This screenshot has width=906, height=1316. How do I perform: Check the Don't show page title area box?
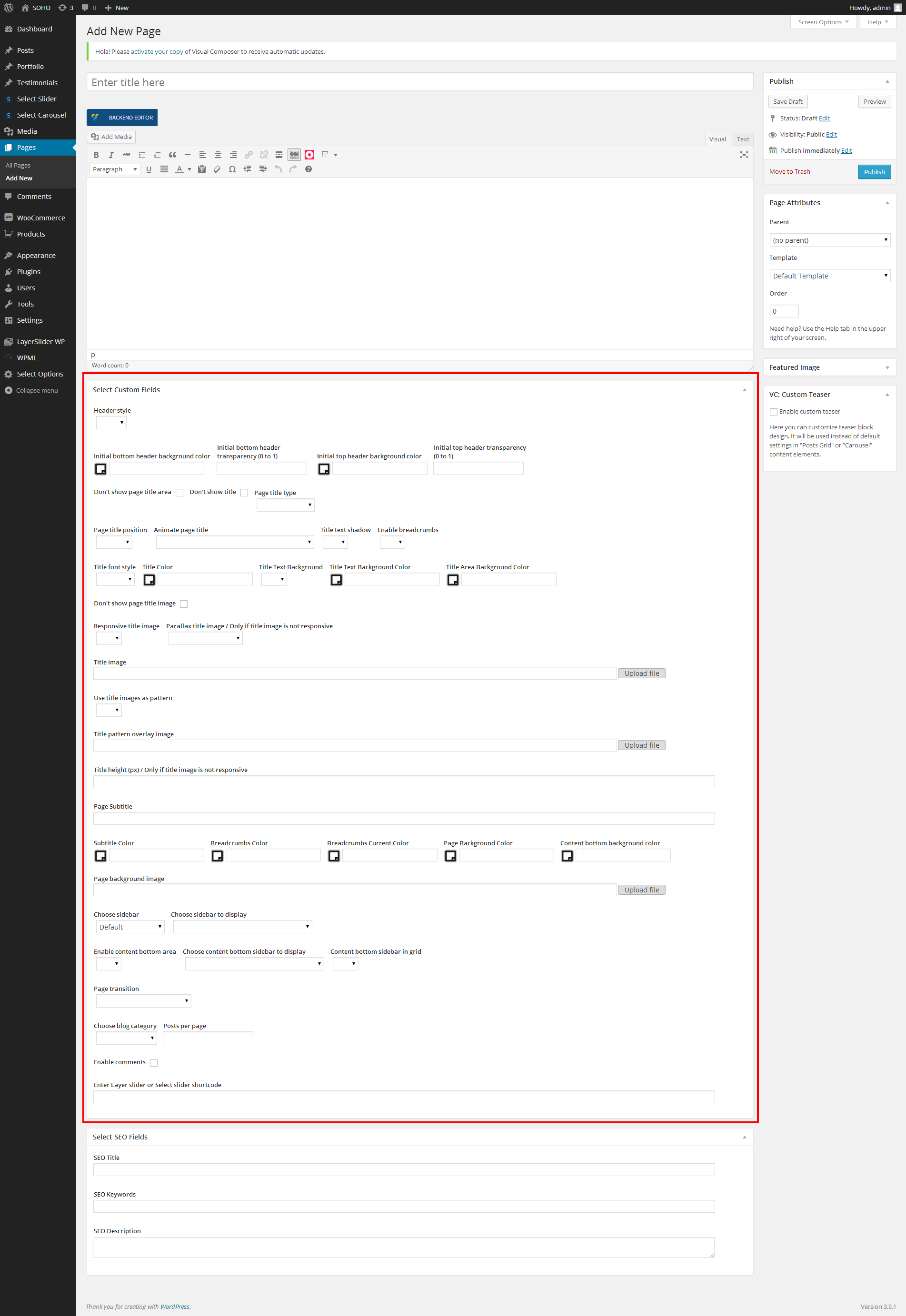click(x=179, y=493)
